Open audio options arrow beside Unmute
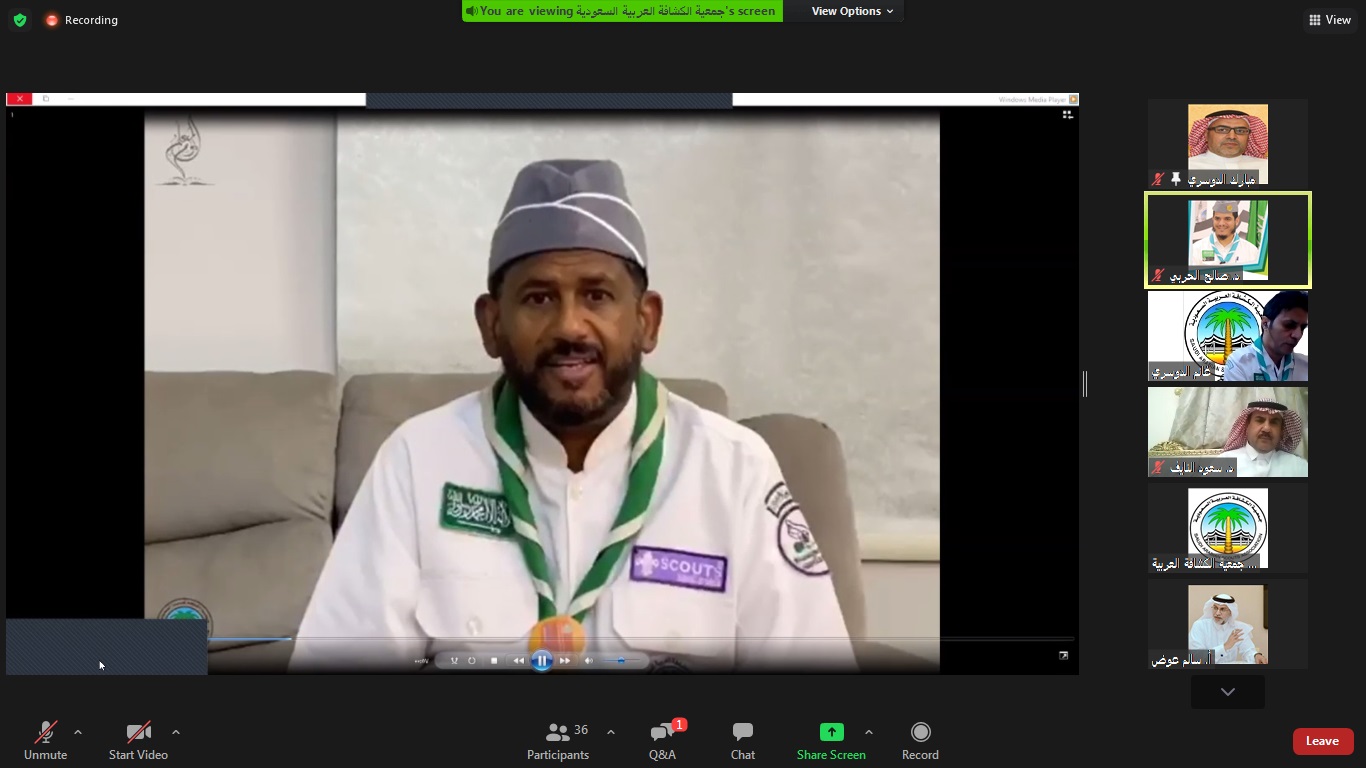The image size is (1366, 768). pyautogui.click(x=78, y=732)
